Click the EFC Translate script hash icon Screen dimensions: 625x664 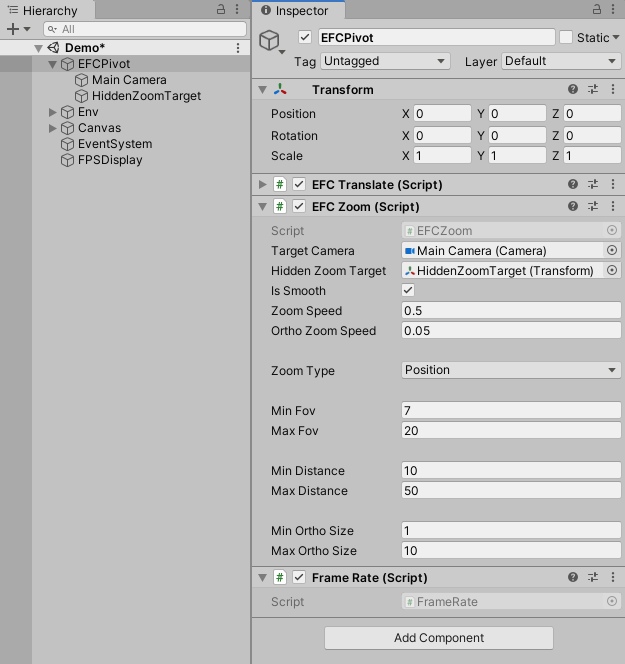pos(279,184)
